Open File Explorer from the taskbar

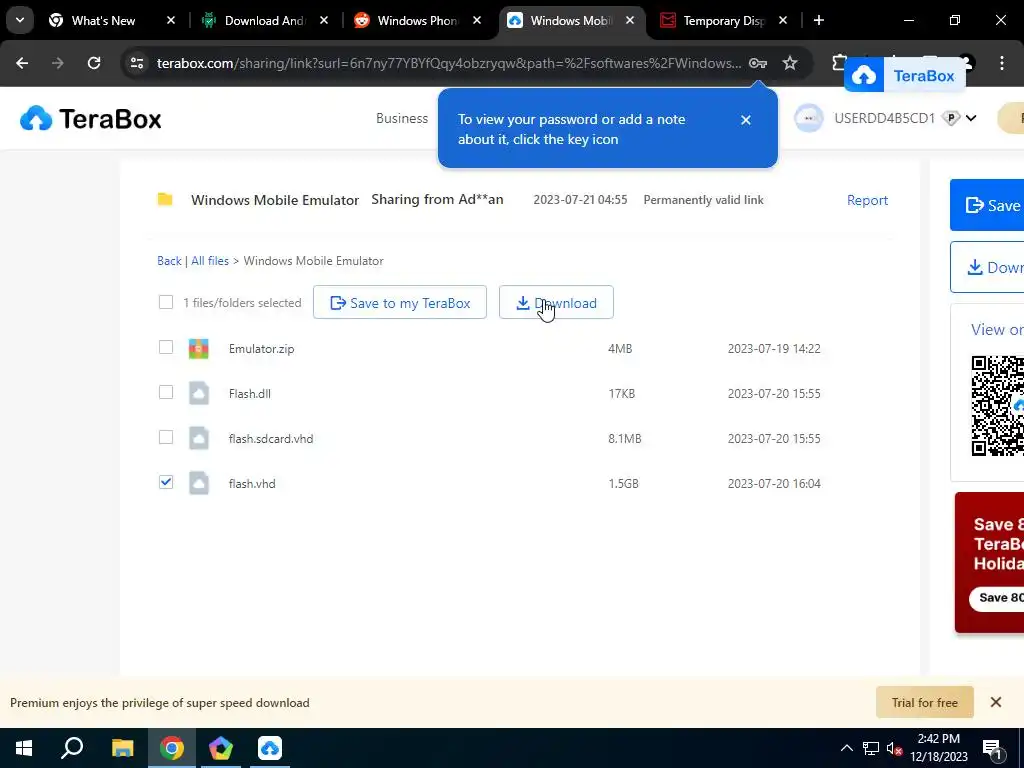click(122, 748)
